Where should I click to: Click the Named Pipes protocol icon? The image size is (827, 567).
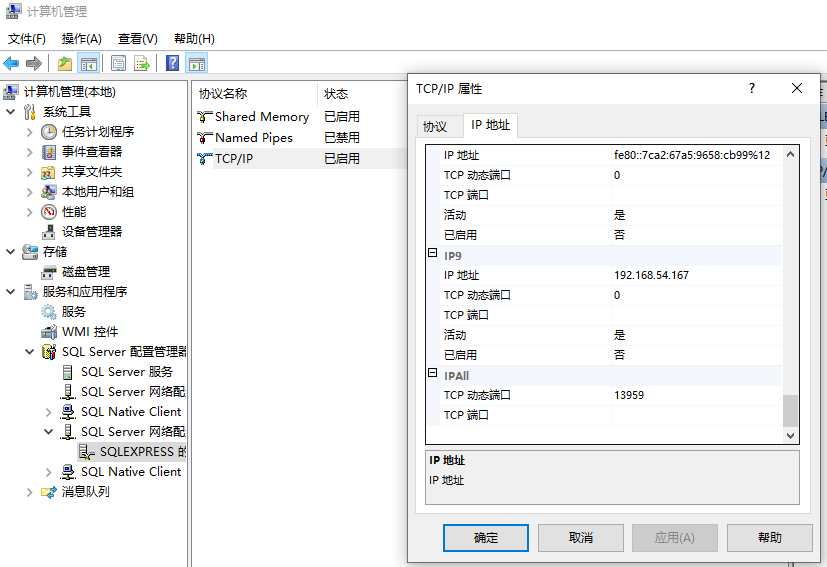click(x=204, y=138)
